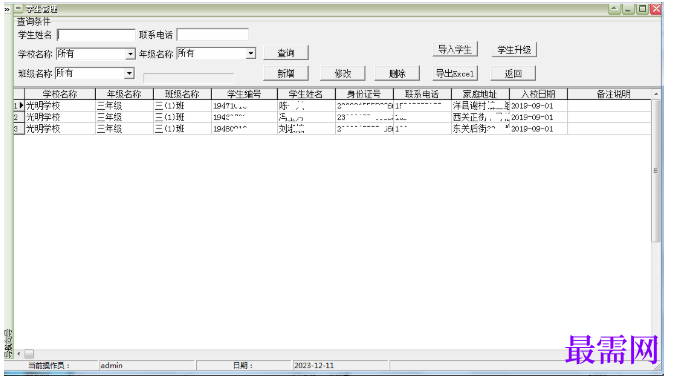Click 三(1)班 cell in row 1
Screen dimensions: 677x381
point(182,105)
